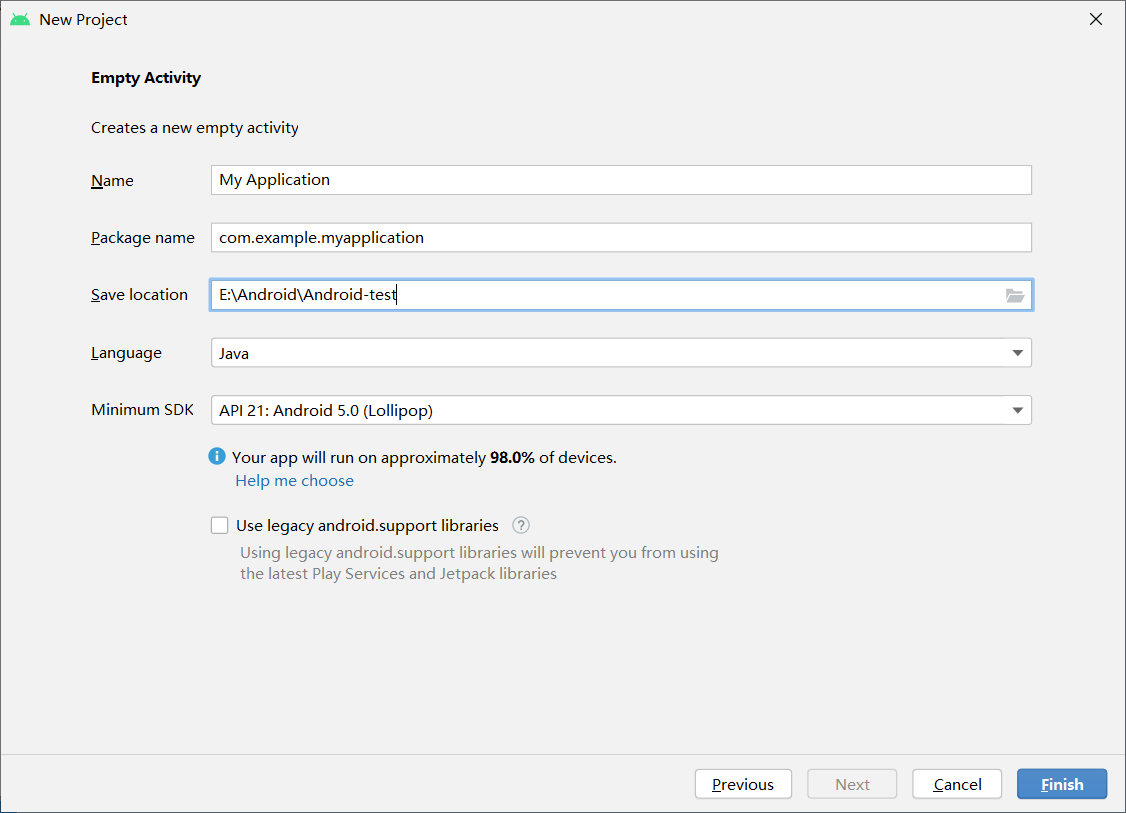Focus the Name text field
Screen dimensions: 1126x813
pos(620,180)
